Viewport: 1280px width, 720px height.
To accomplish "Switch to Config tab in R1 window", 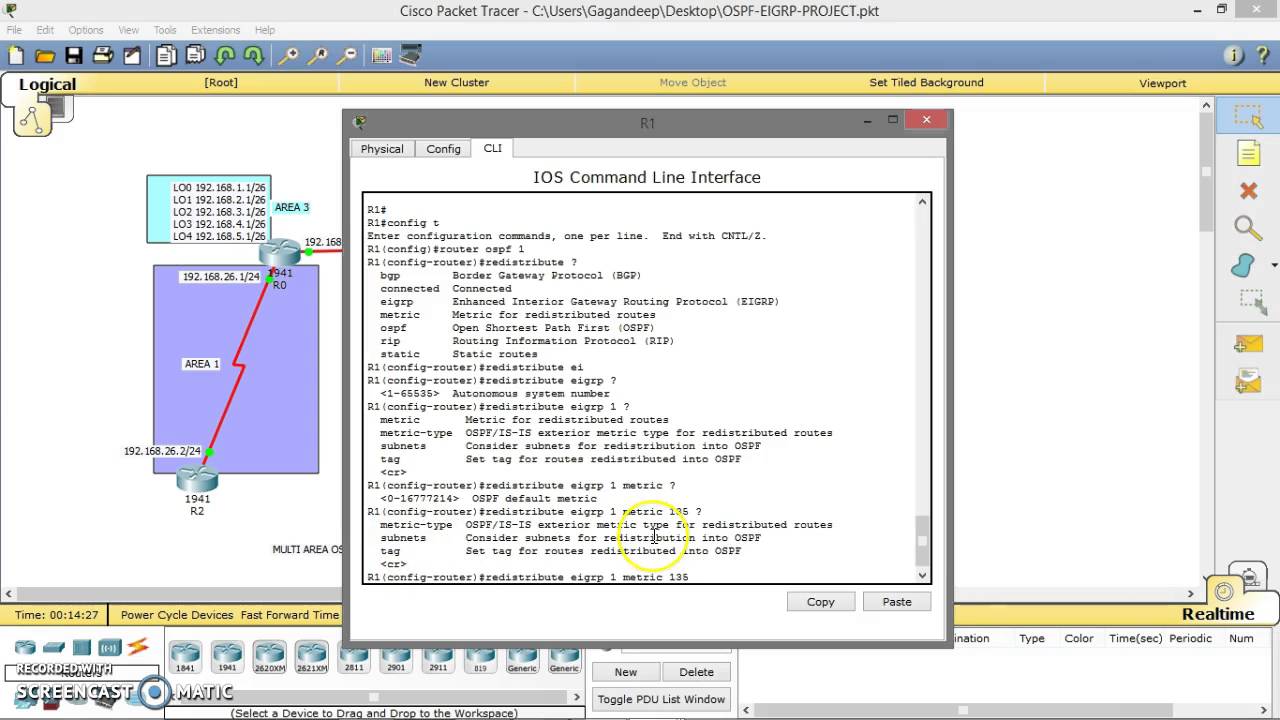I will 443,149.
